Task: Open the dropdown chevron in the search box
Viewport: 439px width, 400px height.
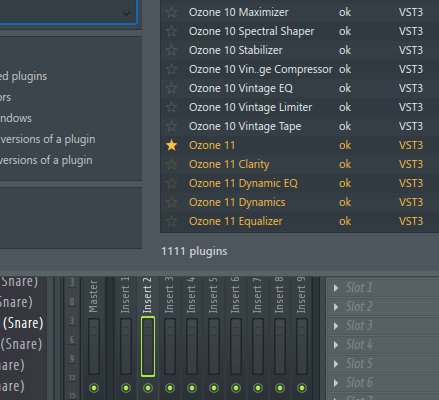Action: (x=126, y=13)
